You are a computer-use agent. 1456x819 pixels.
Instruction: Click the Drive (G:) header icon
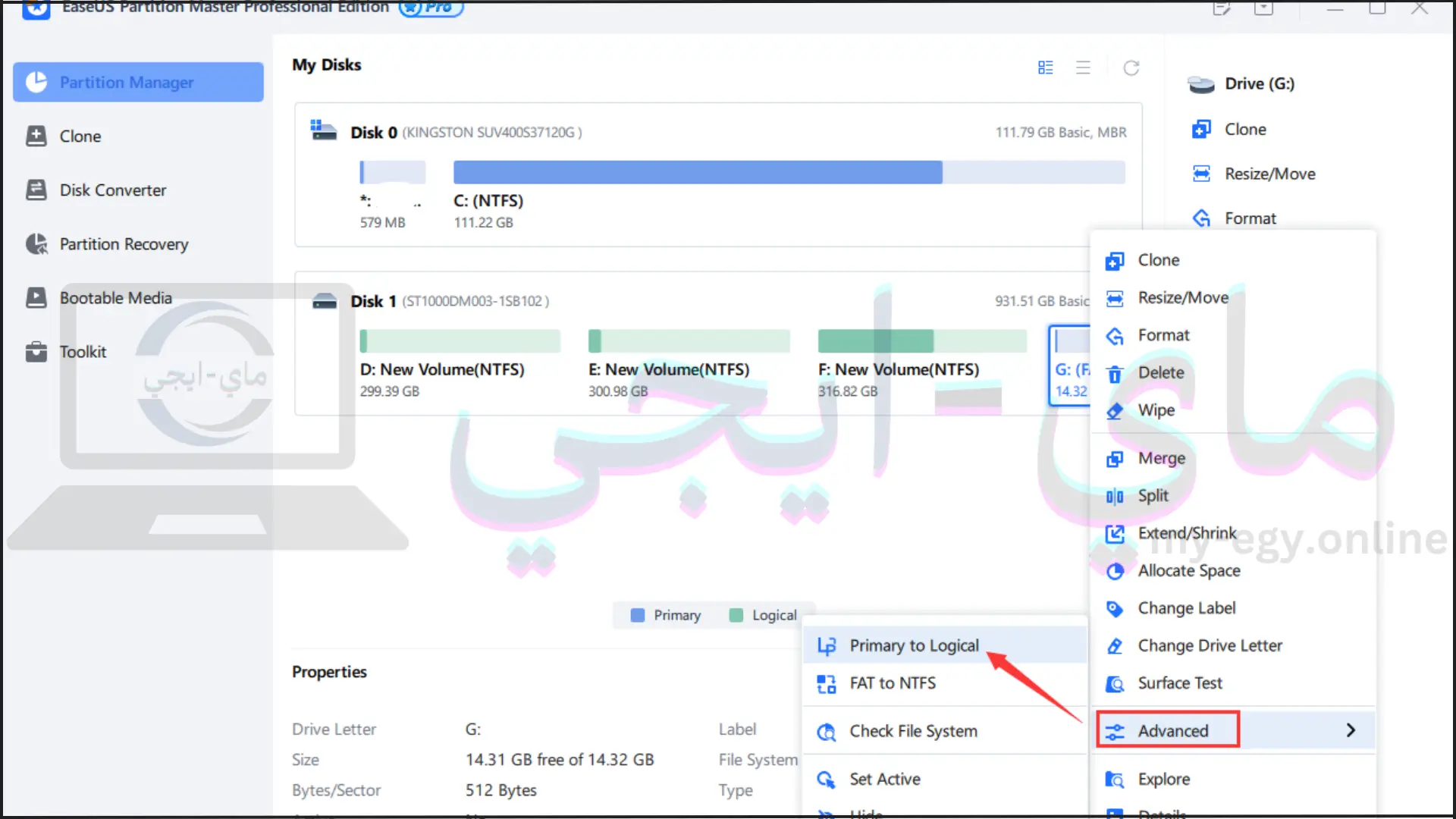tap(1201, 84)
